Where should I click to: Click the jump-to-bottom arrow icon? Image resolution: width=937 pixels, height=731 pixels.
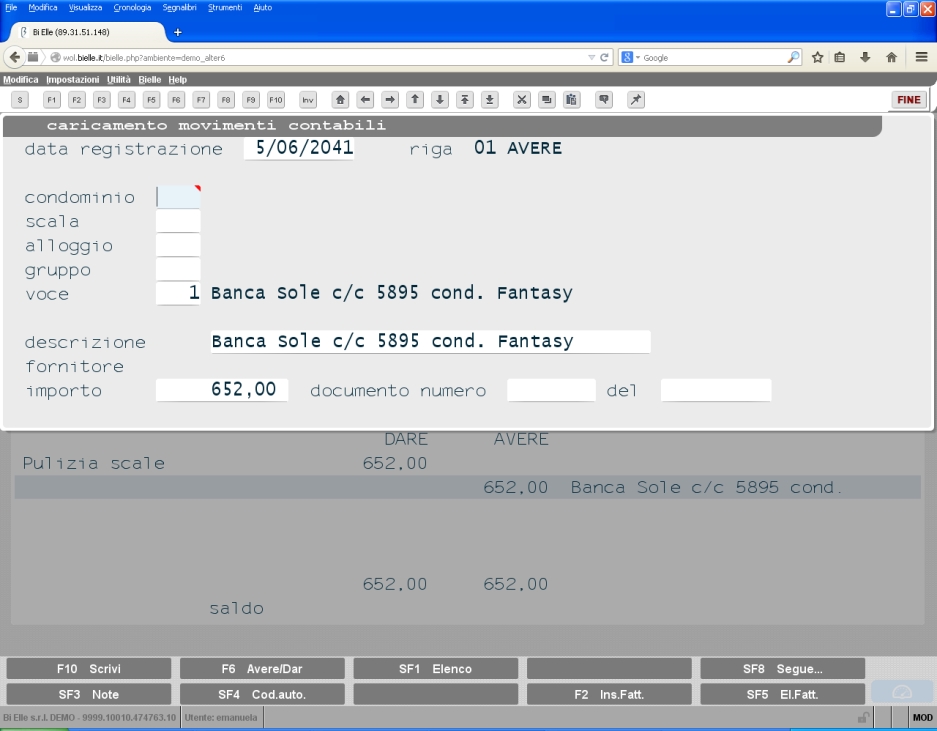tap(489, 100)
